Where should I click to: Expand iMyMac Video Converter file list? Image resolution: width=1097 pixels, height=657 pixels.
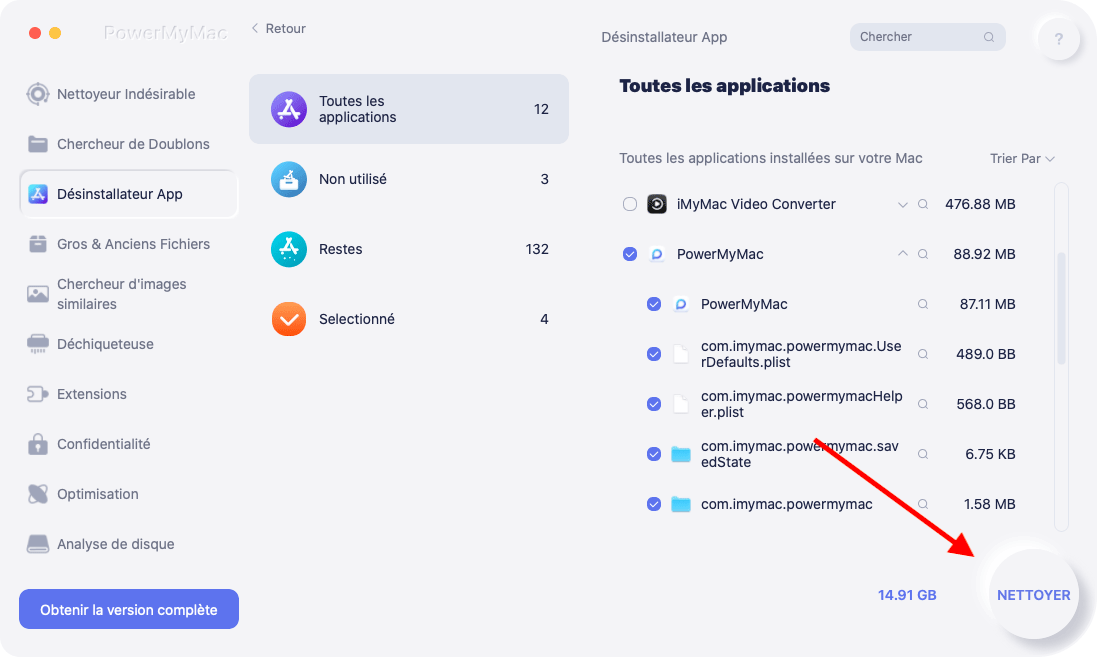click(903, 205)
